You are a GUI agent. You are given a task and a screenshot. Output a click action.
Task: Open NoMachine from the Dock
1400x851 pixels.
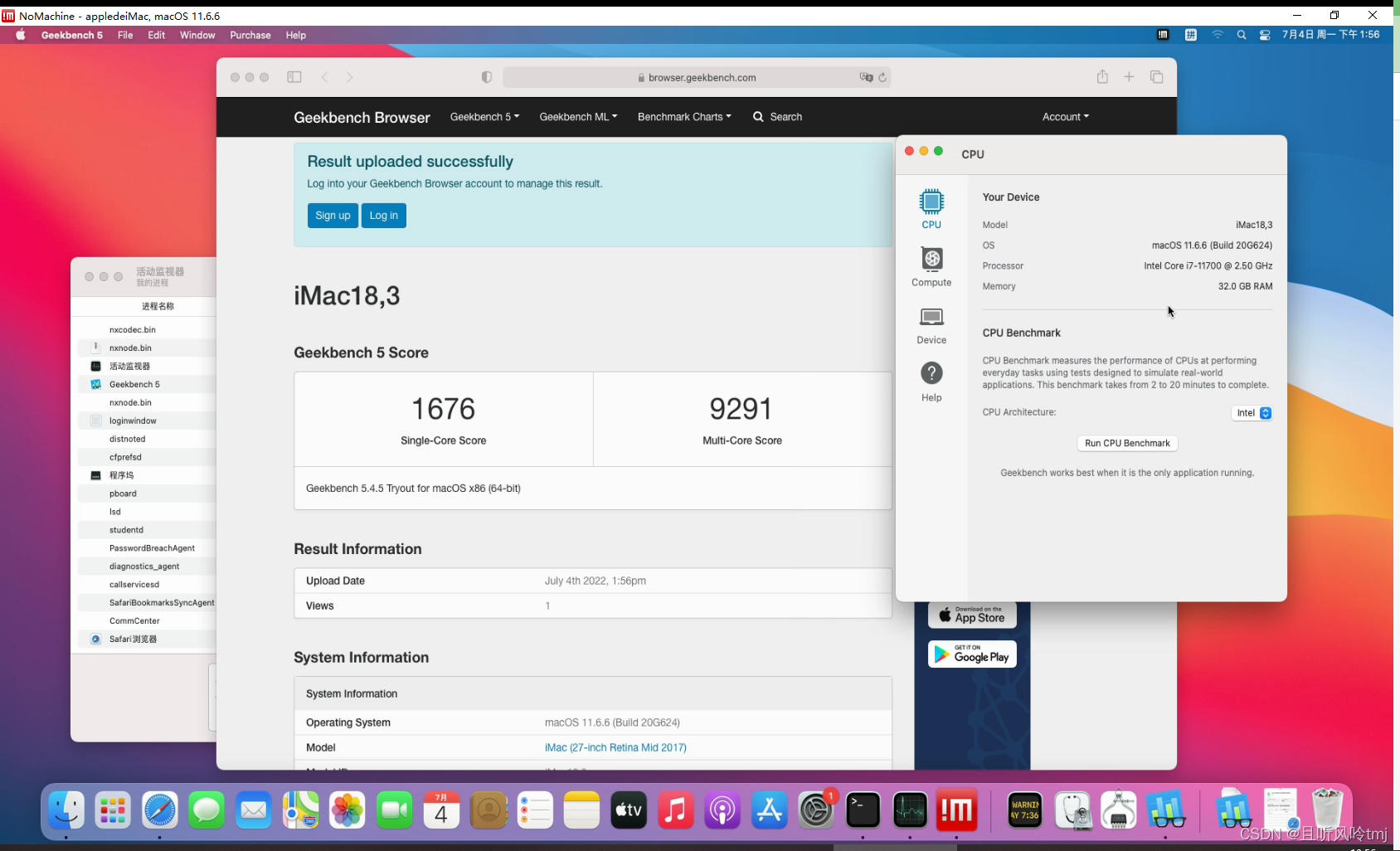pyautogui.click(x=956, y=810)
